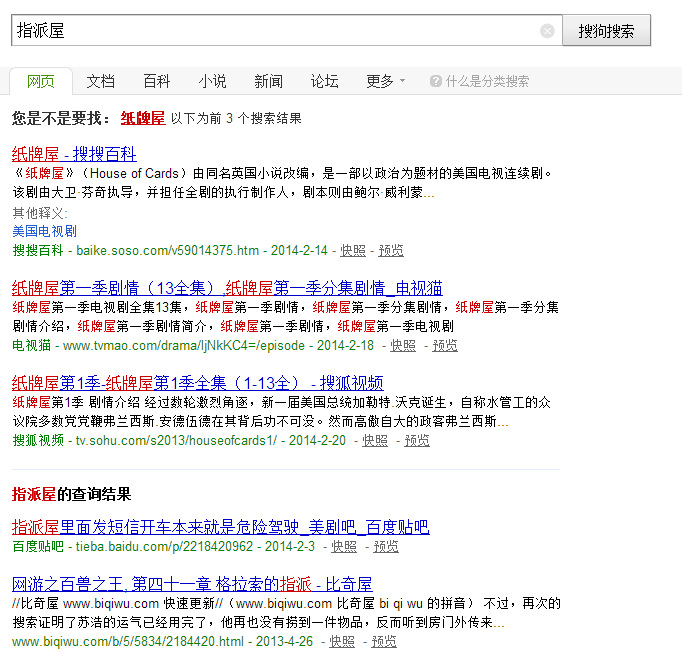Image resolution: width=682 pixels, height=659 pixels.
Task: Click the tieba.baidu.com/p/2218420962 URL text
Action: pyautogui.click(x=164, y=547)
